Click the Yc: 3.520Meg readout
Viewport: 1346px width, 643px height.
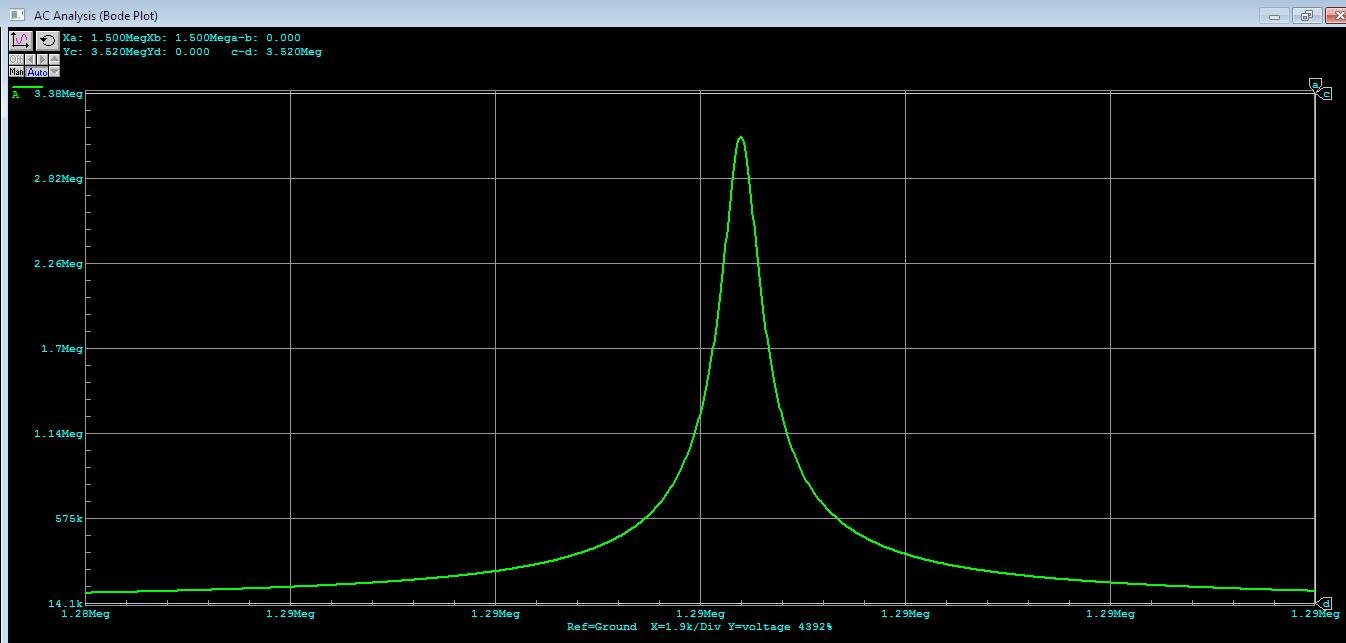click(x=105, y=51)
